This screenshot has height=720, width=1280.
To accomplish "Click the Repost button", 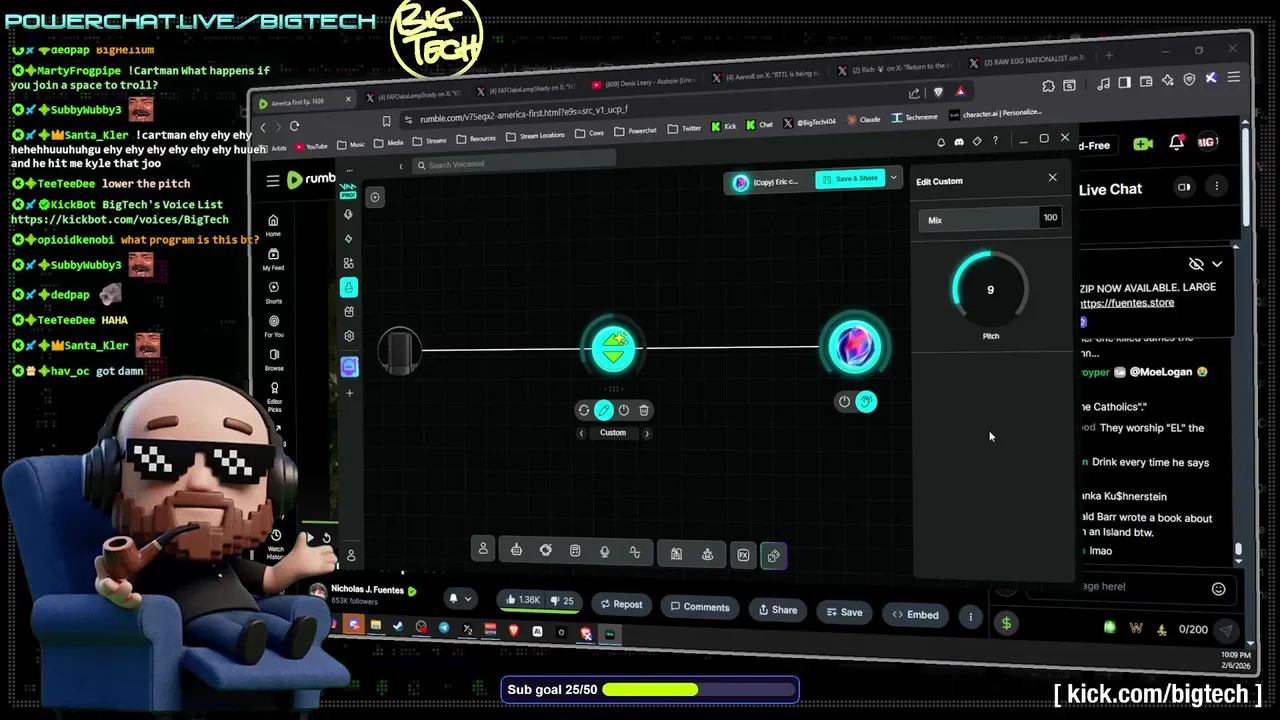I will click(x=621, y=605).
